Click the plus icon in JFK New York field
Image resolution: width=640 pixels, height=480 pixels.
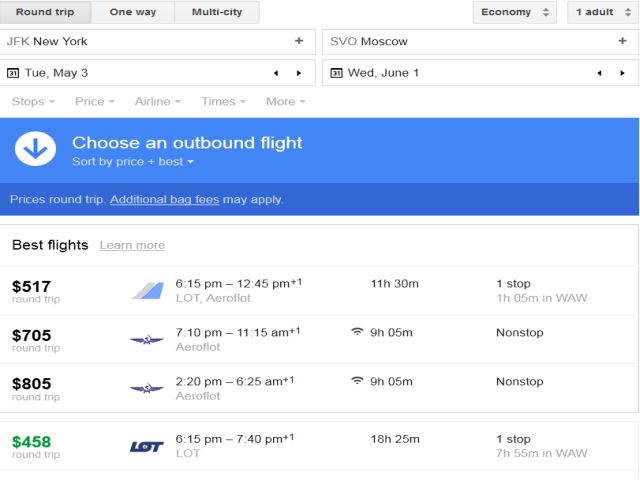pos(298,41)
